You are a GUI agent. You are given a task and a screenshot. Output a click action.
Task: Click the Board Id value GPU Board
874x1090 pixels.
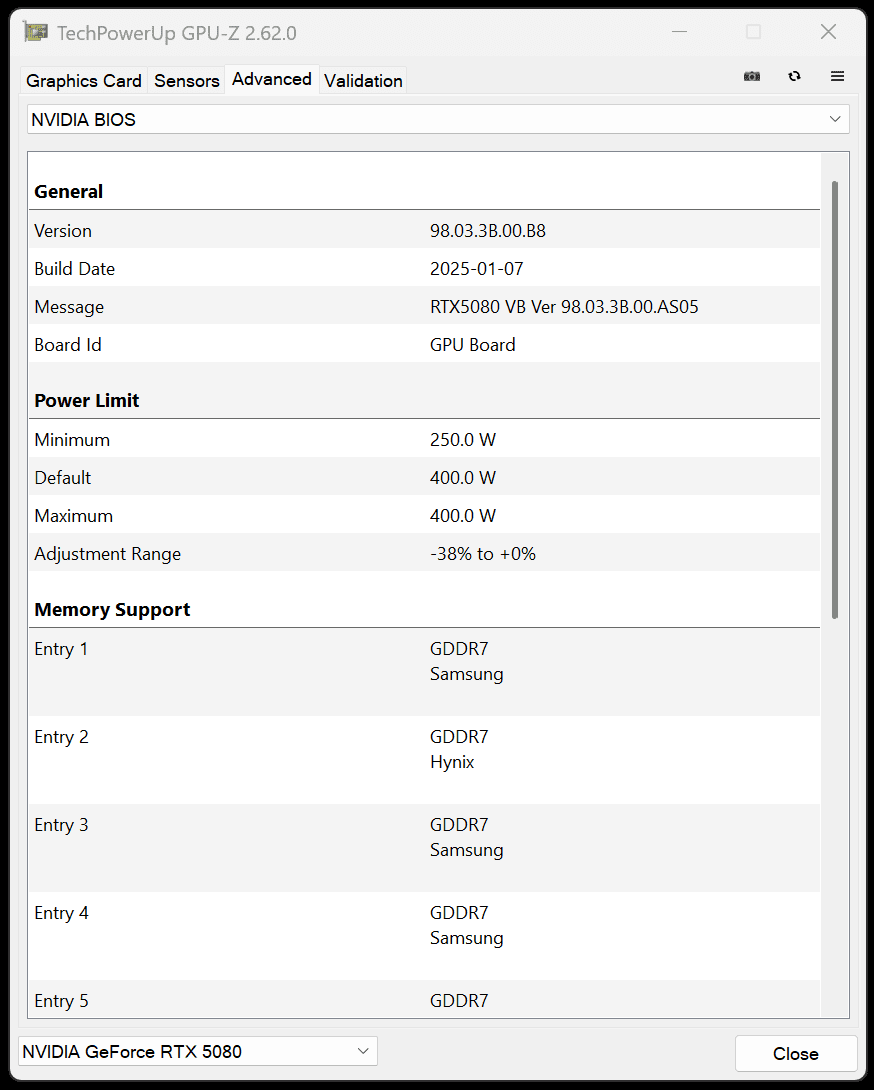point(472,345)
